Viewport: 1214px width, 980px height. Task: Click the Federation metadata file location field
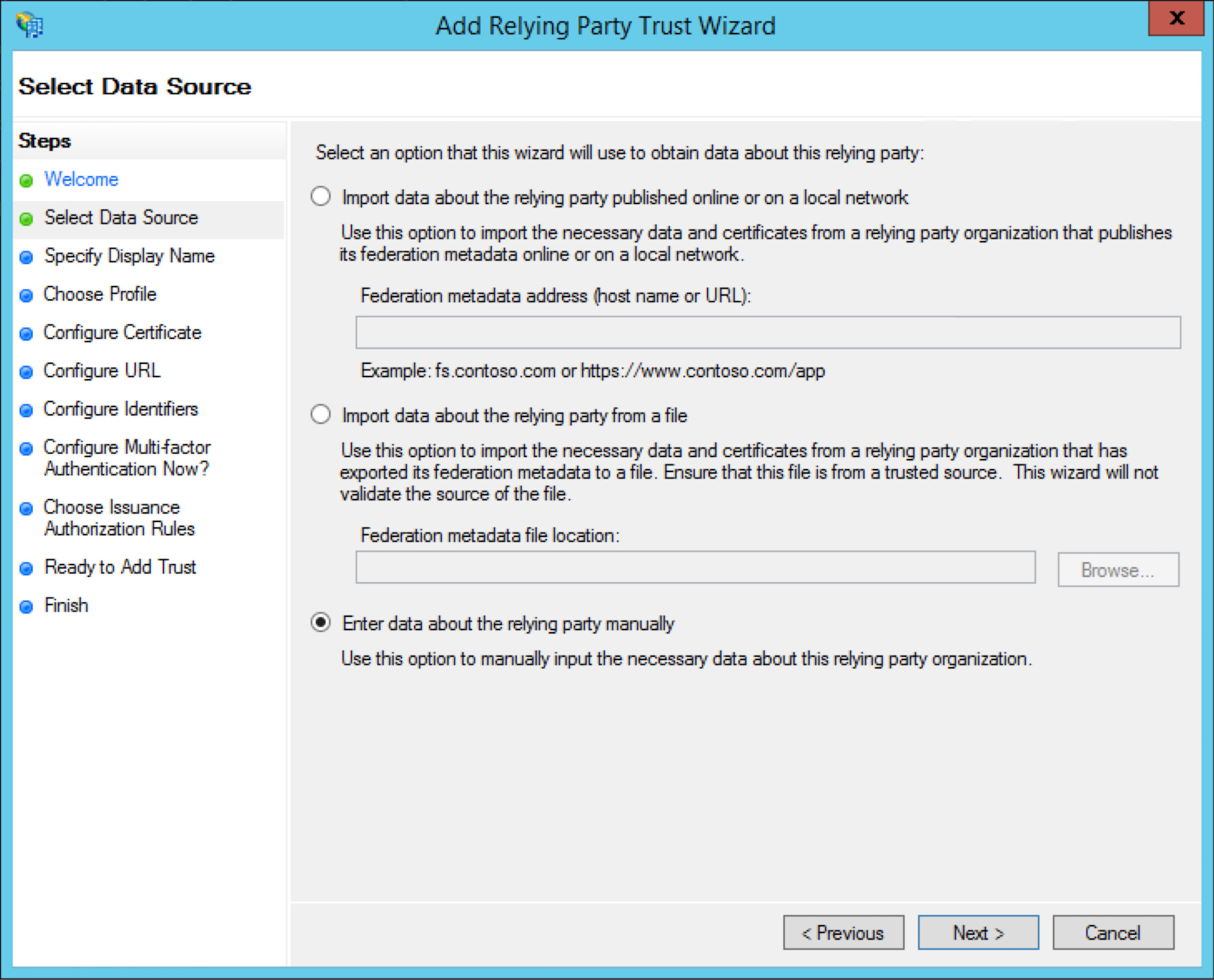click(x=695, y=567)
